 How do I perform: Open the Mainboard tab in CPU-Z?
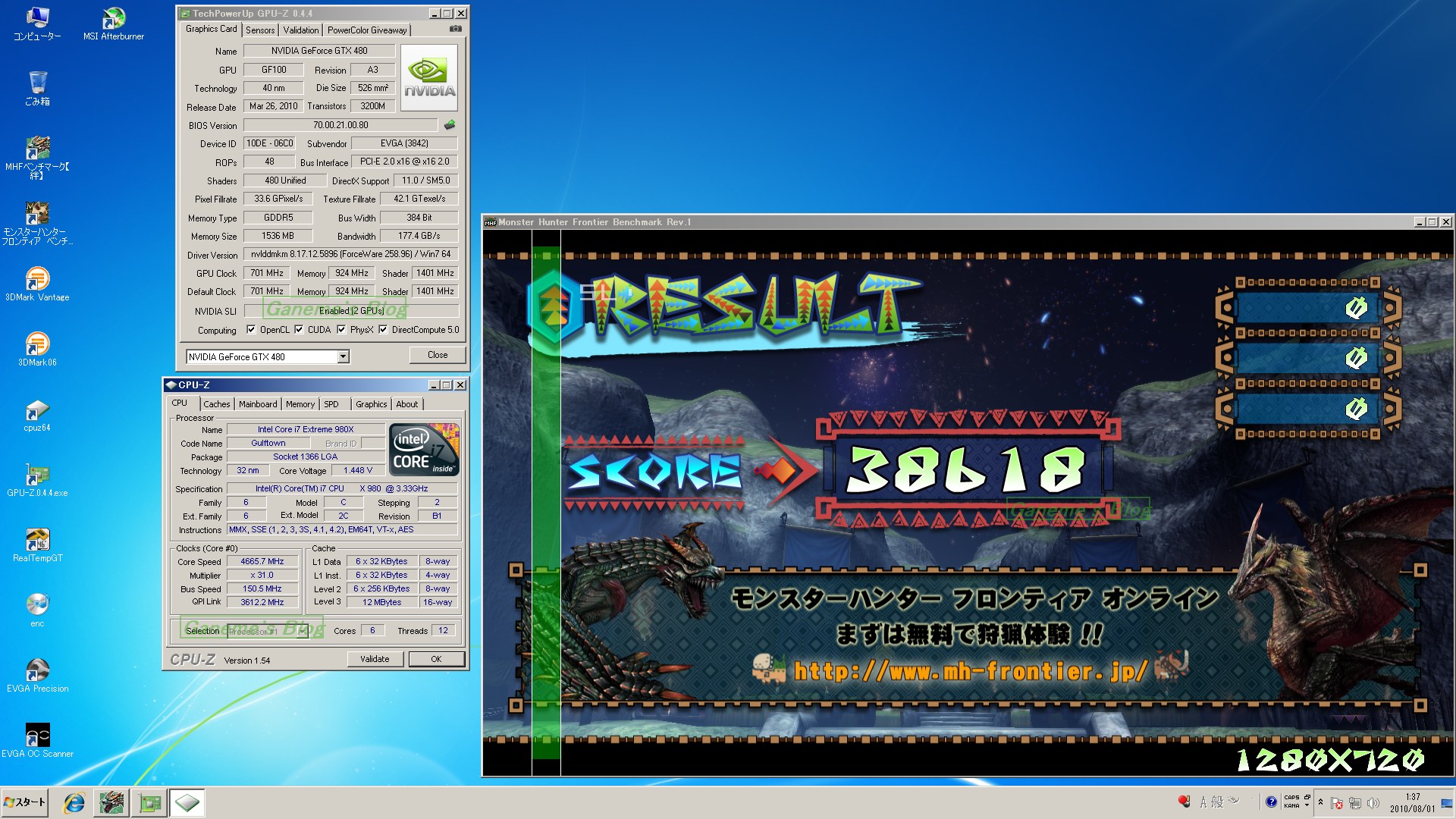tap(258, 404)
